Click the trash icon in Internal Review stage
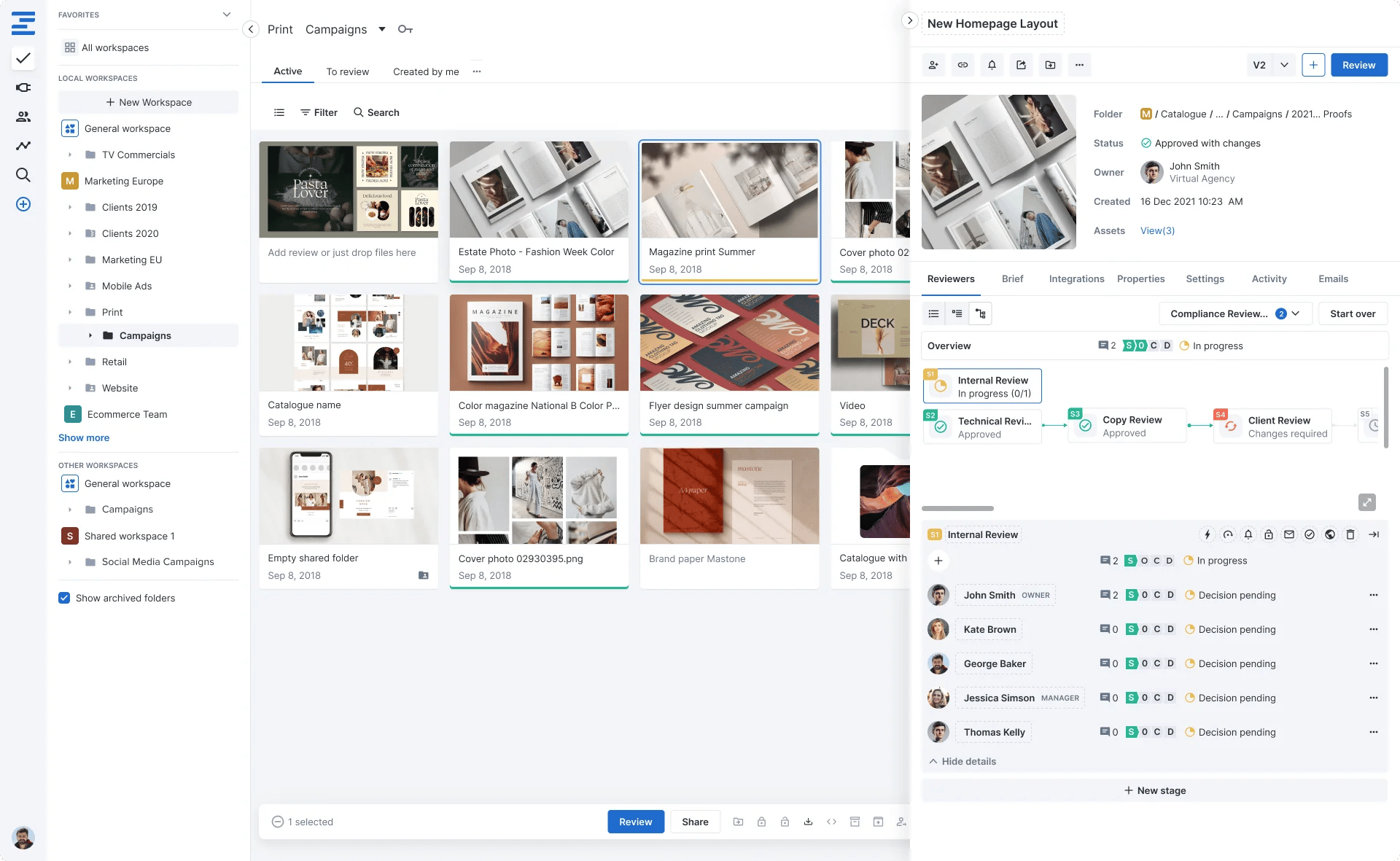The image size is (1400, 861). click(x=1350, y=534)
